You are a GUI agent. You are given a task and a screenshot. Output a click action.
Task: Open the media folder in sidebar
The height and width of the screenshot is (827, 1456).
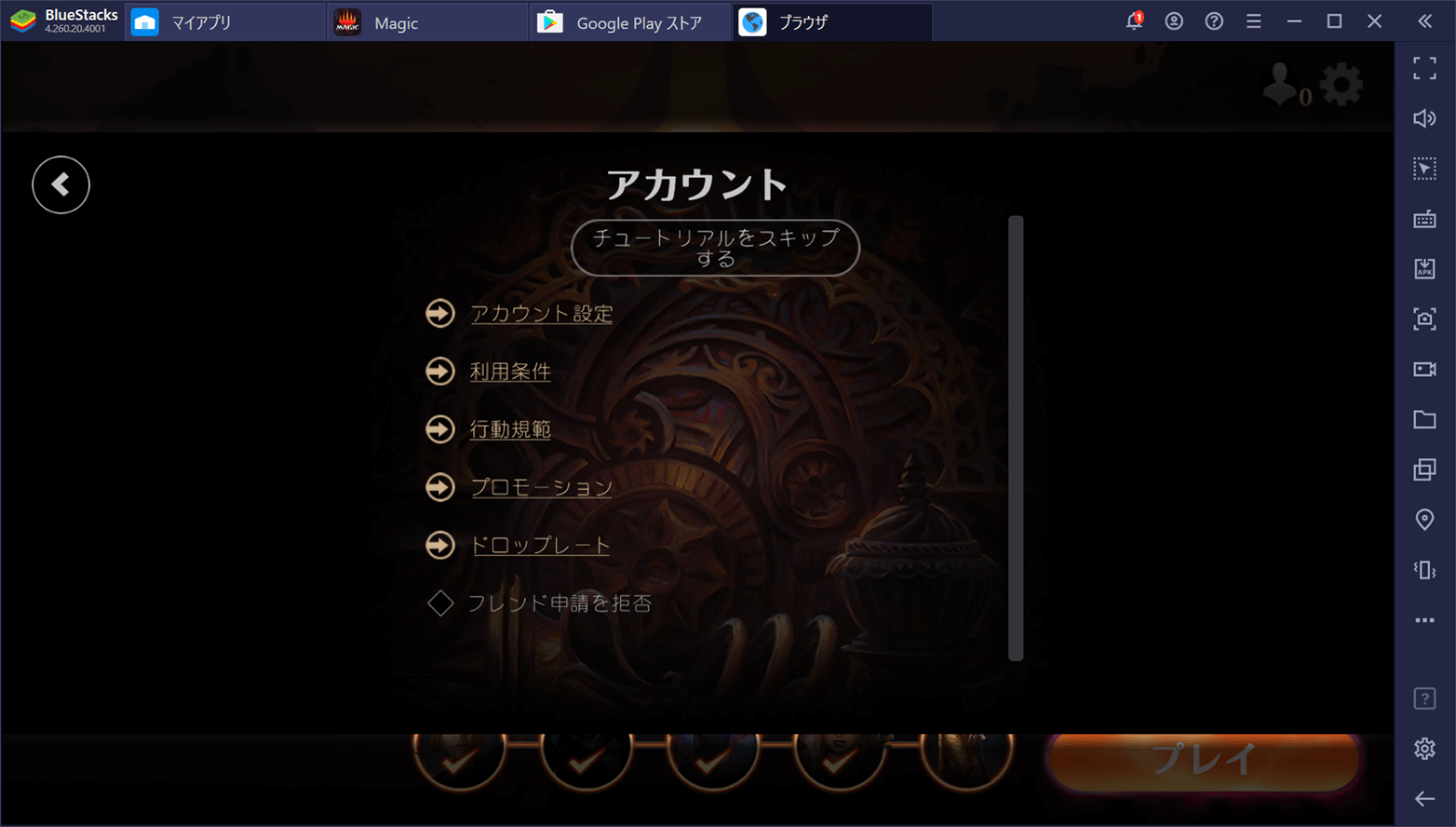tap(1424, 419)
